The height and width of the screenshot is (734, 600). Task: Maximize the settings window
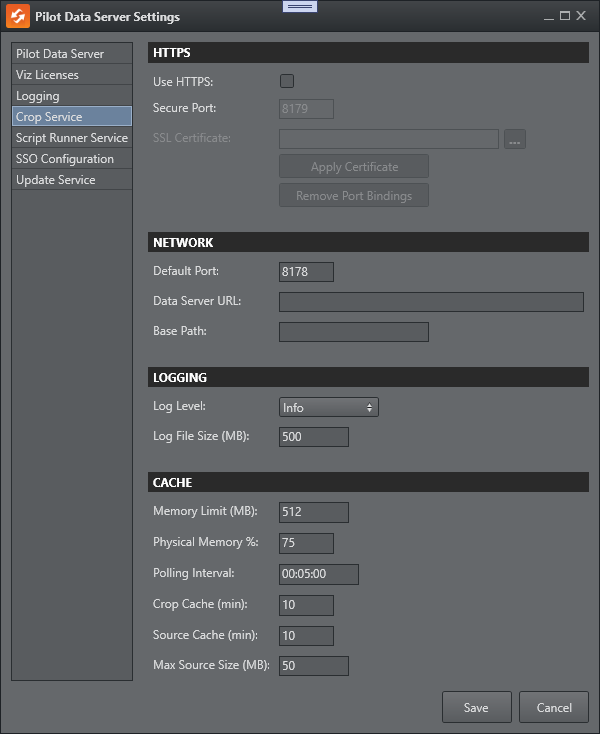click(x=565, y=16)
